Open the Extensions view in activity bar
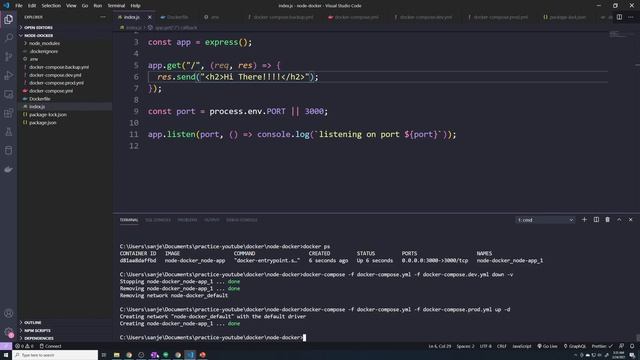The width and height of the screenshot is (640, 360). [8, 113]
